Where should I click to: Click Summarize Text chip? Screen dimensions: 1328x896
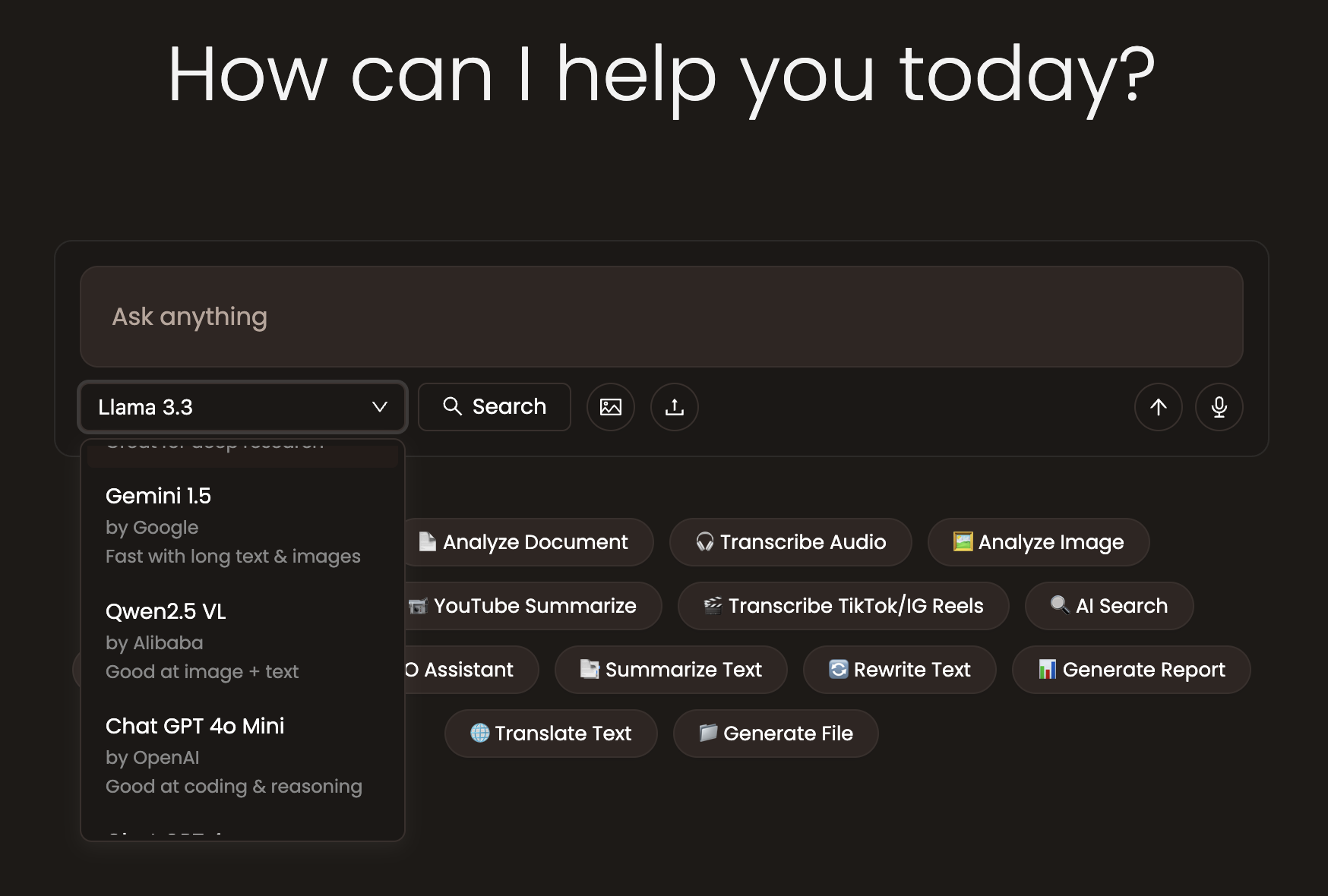click(670, 670)
